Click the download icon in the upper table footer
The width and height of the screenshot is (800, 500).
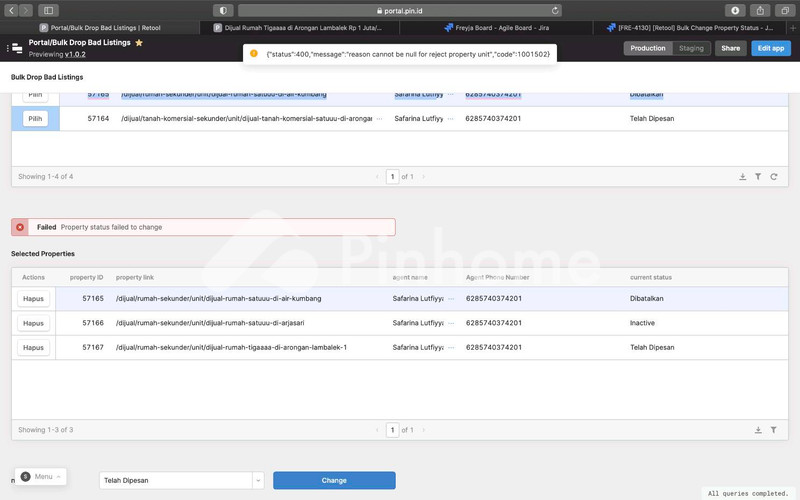(x=743, y=177)
